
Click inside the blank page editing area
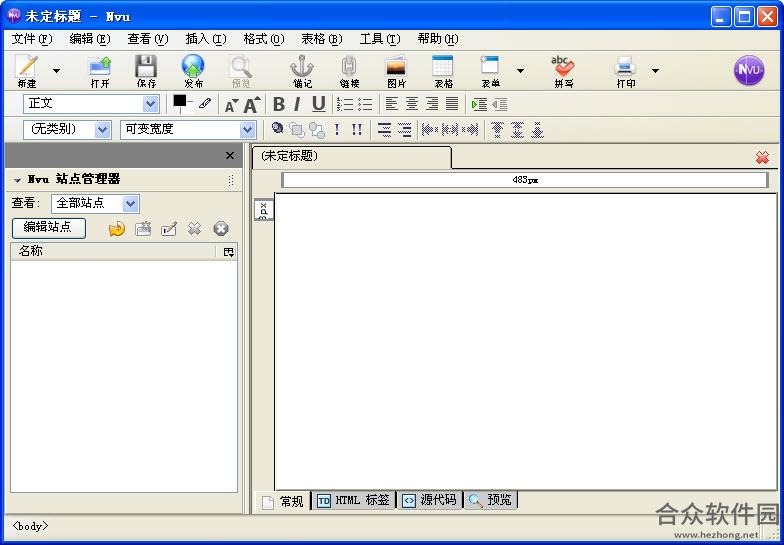pyautogui.click(x=526, y=342)
